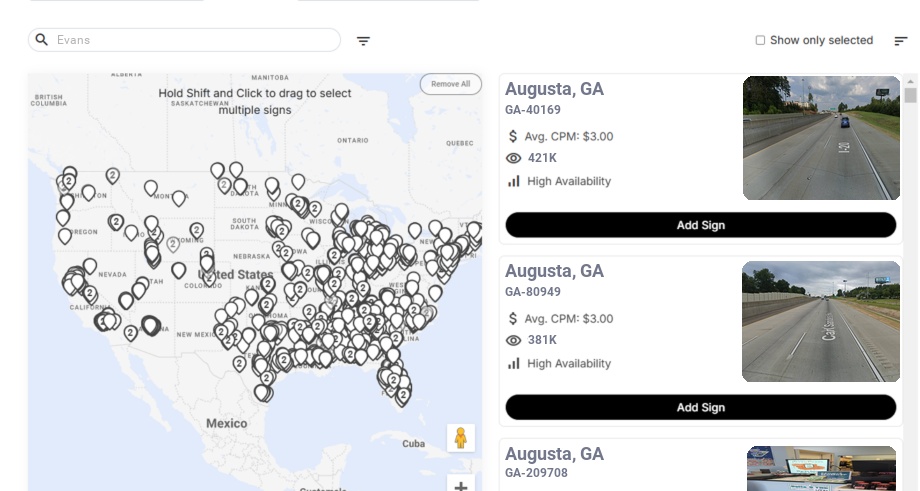Open the GA-80949 highway photo thumbnail
The width and height of the screenshot is (920, 491).
pos(821,321)
